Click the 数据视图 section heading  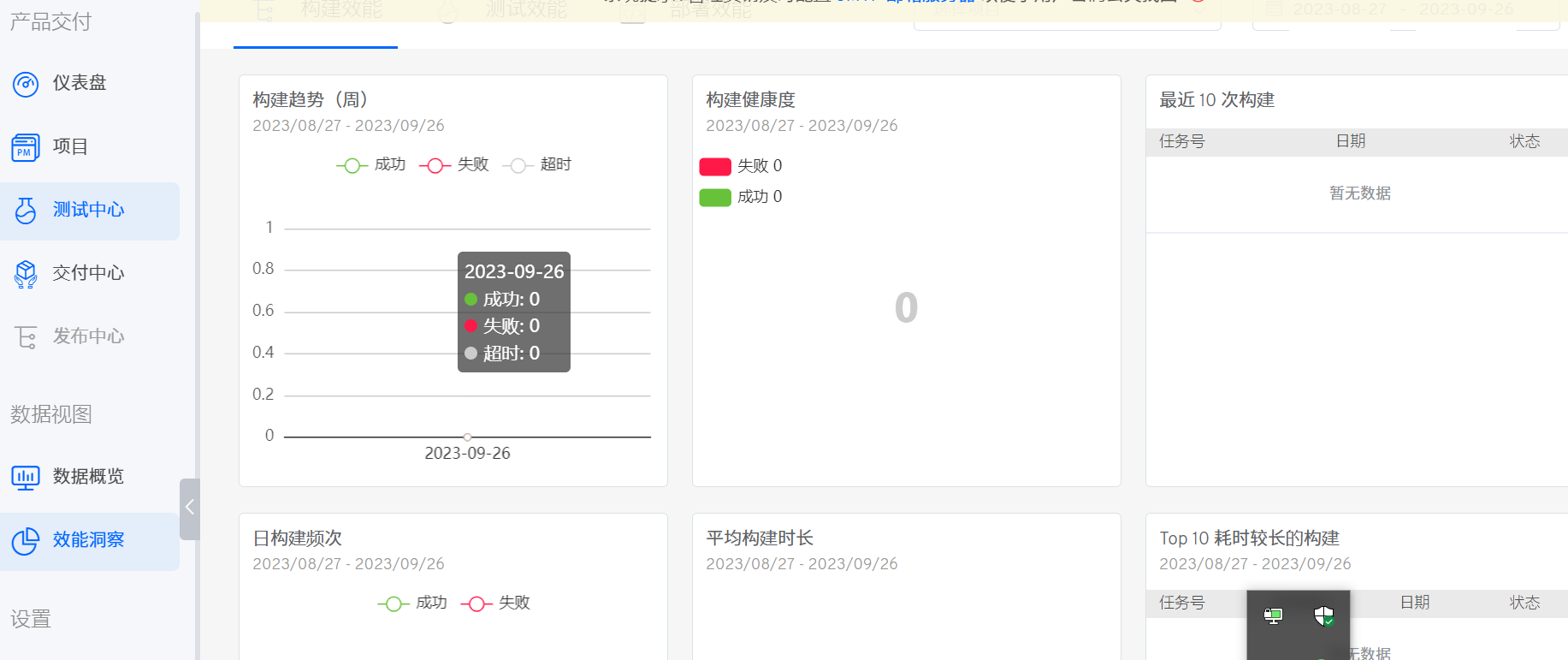(x=51, y=414)
